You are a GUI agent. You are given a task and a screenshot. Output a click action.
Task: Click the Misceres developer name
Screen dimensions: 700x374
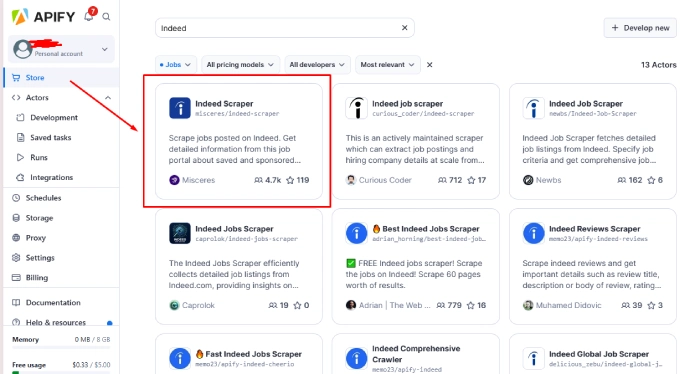tap(198, 180)
